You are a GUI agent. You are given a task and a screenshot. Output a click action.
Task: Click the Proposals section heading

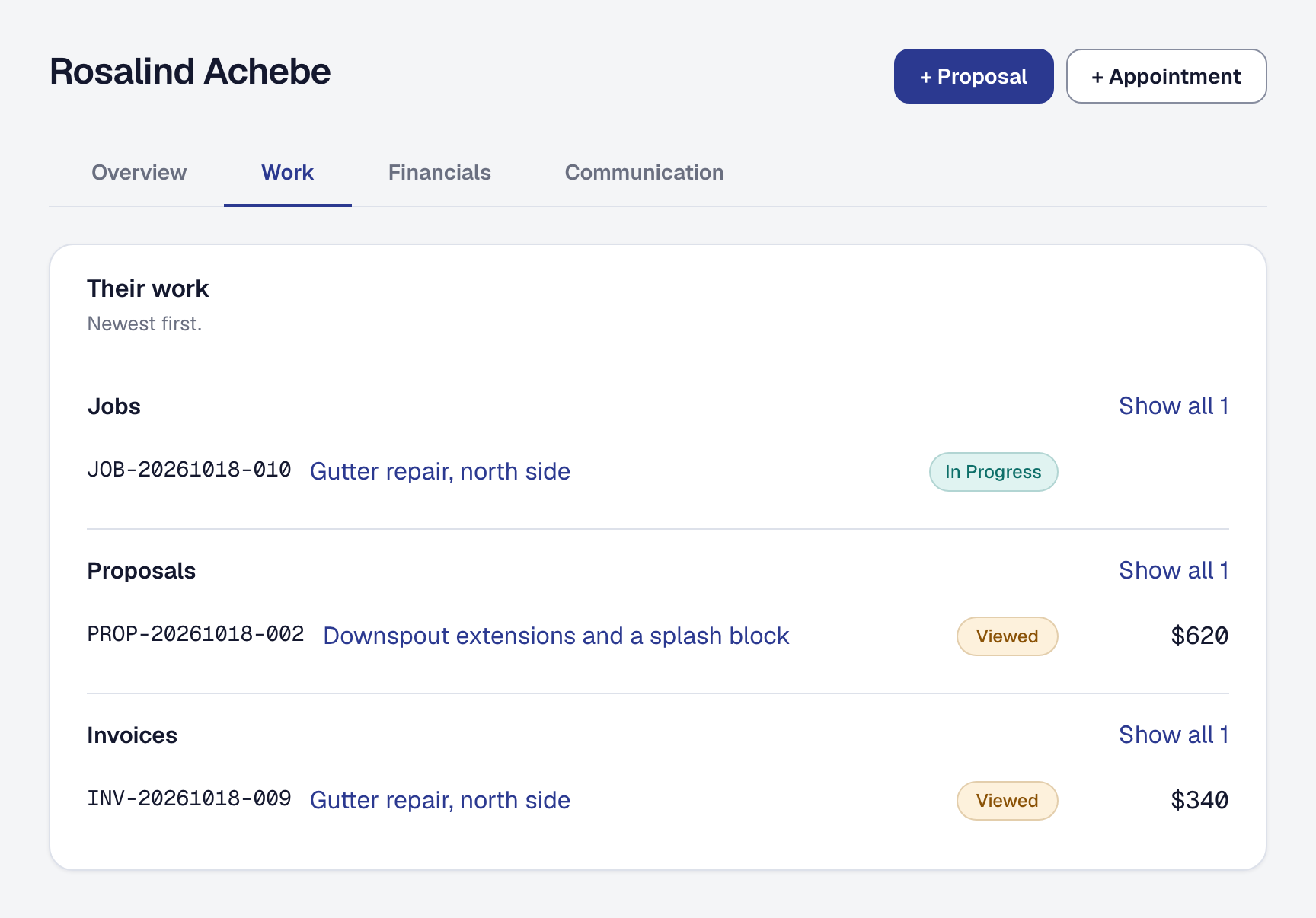click(x=142, y=571)
